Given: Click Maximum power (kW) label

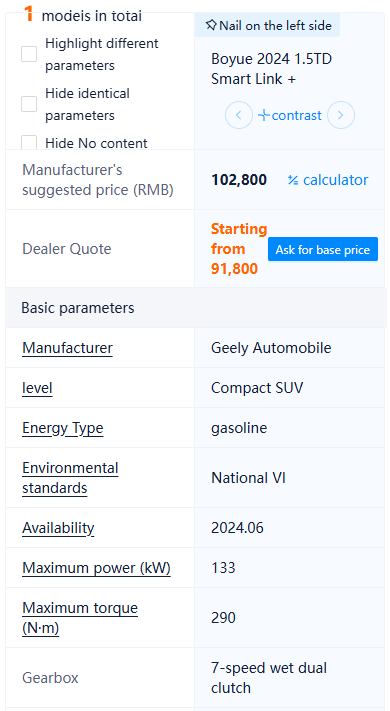Looking at the screenshot, I should (x=96, y=568).
